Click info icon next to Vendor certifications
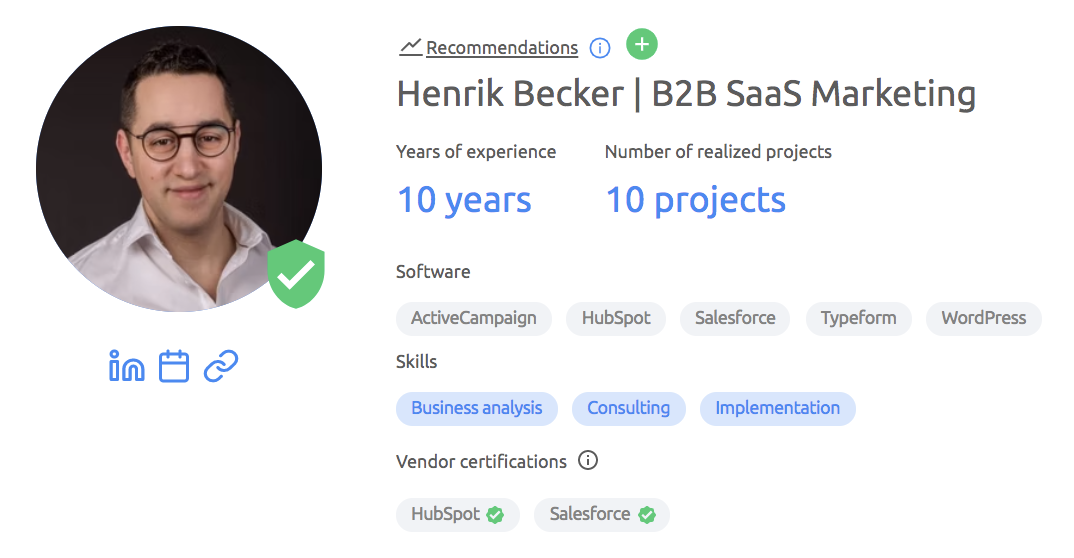This screenshot has width=1074, height=558. [589, 461]
